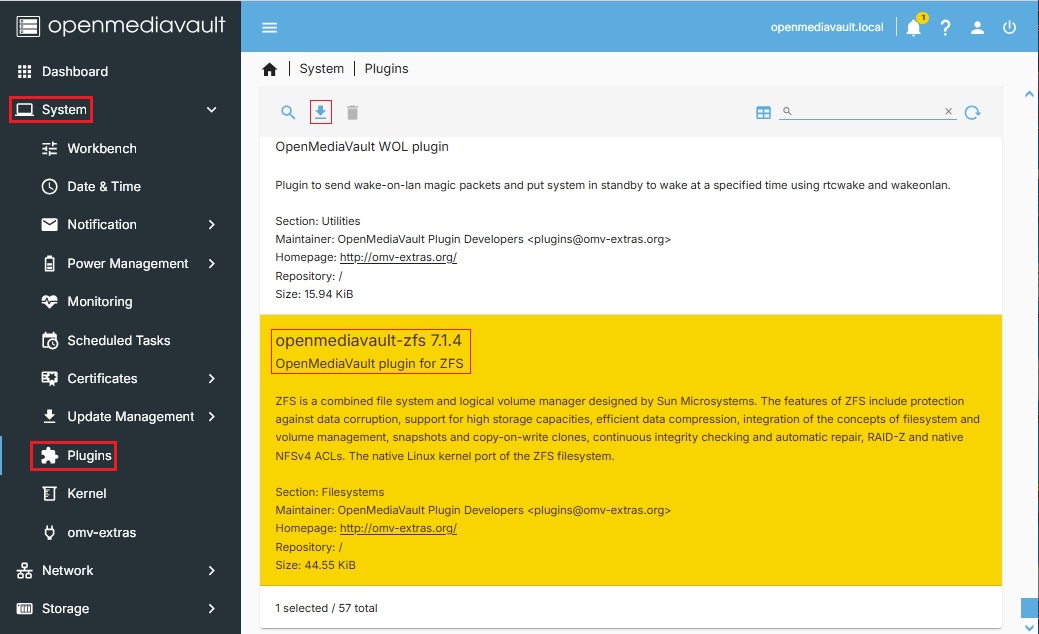Click the install plugin download icon

click(320, 112)
